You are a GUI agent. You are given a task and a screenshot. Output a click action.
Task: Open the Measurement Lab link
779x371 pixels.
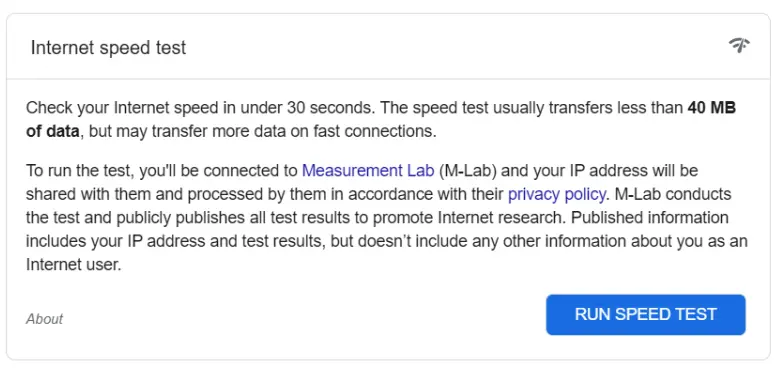[369, 170]
